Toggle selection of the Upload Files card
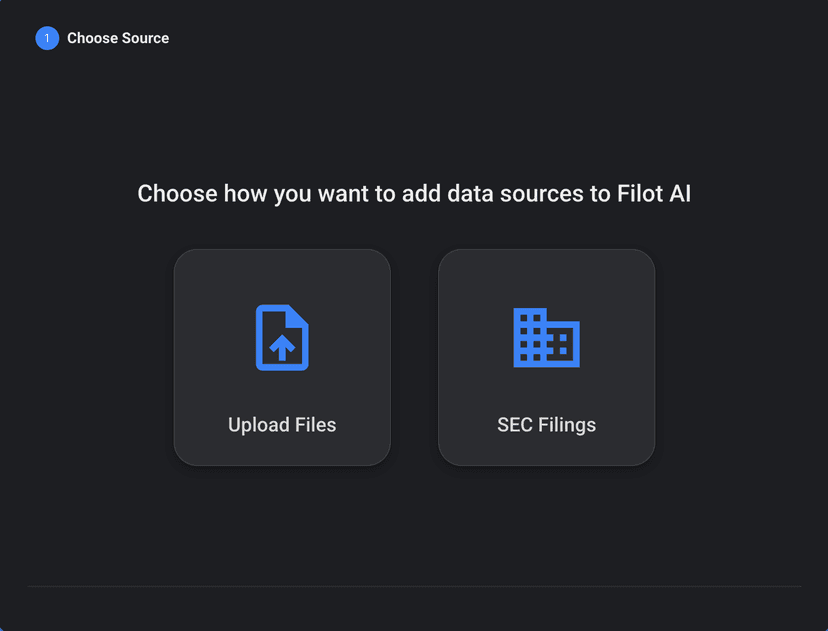This screenshot has width=828, height=631. (282, 357)
